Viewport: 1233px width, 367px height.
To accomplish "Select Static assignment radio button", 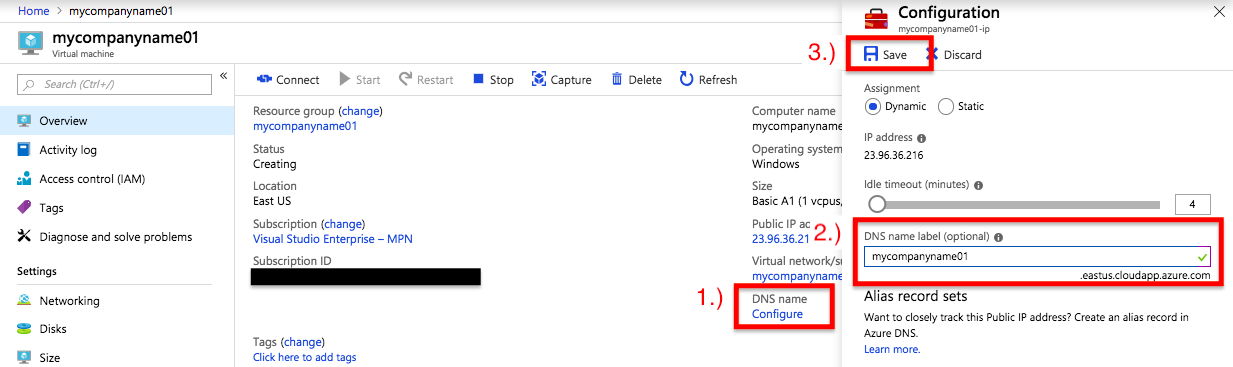I will [x=946, y=107].
